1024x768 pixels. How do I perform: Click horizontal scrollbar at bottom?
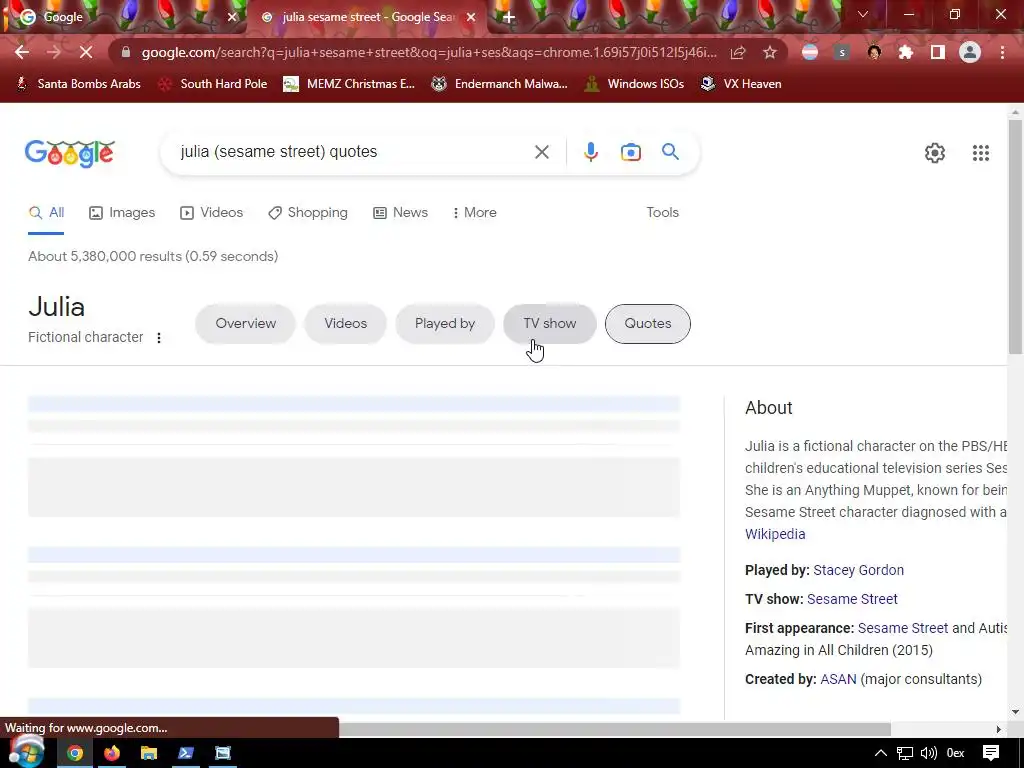pyautogui.click(x=614, y=729)
